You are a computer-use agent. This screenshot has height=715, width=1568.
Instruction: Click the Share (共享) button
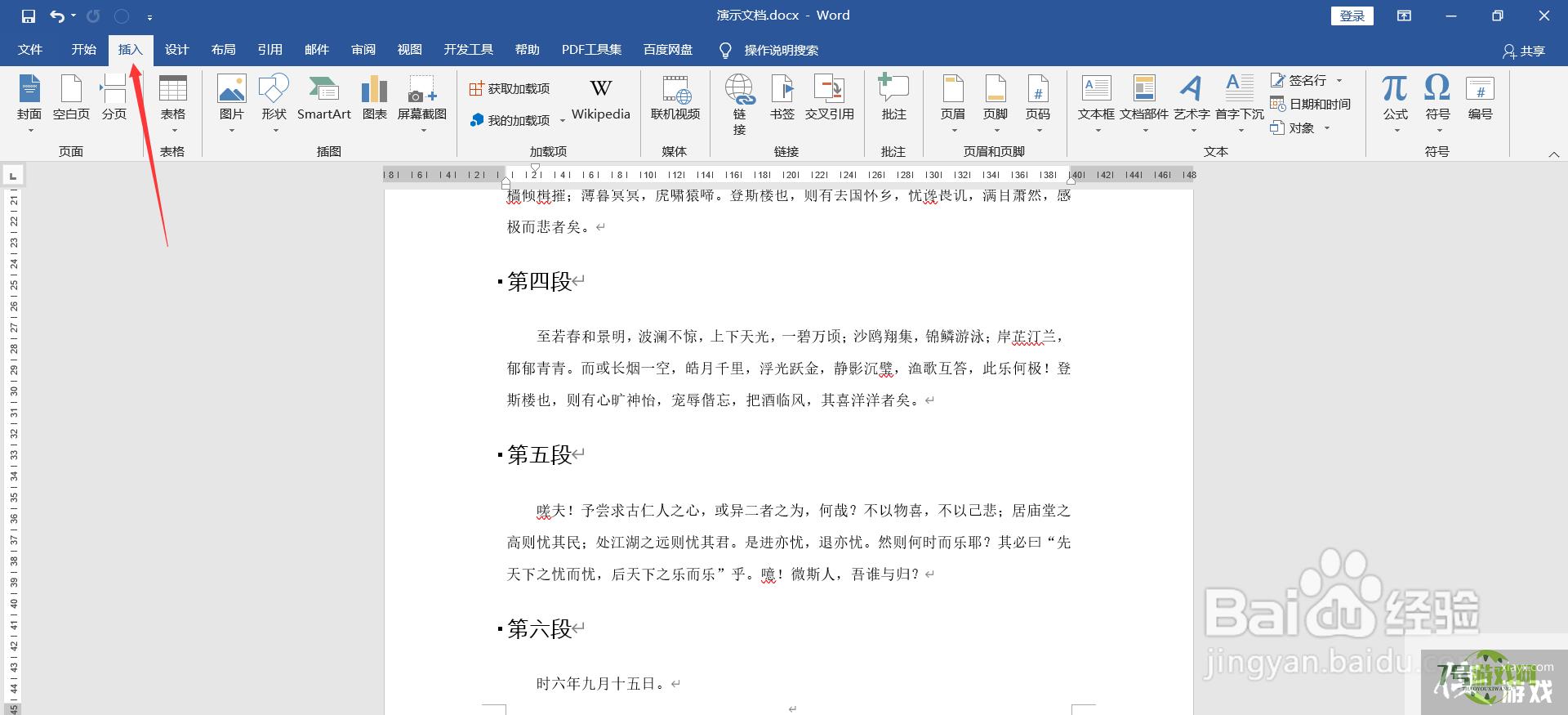(1524, 51)
